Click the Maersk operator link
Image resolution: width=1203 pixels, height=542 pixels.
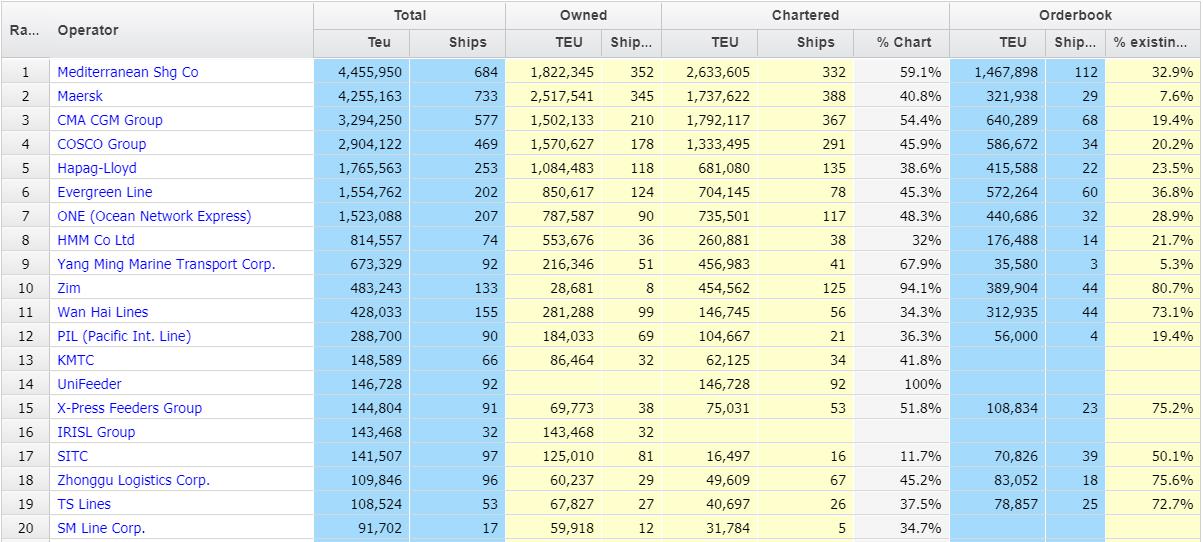pyautogui.click(x=80, y=96)
